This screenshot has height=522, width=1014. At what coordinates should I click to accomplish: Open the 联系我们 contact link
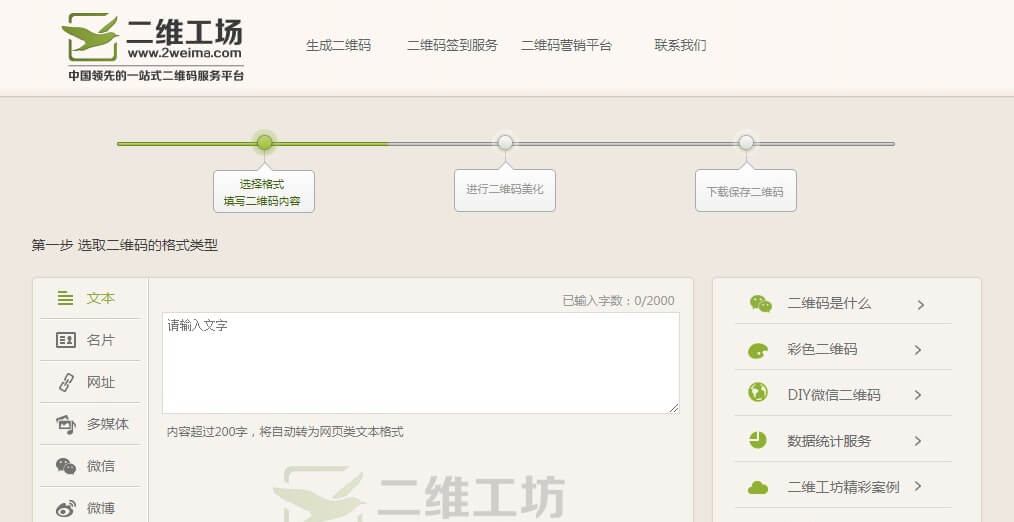680,45
